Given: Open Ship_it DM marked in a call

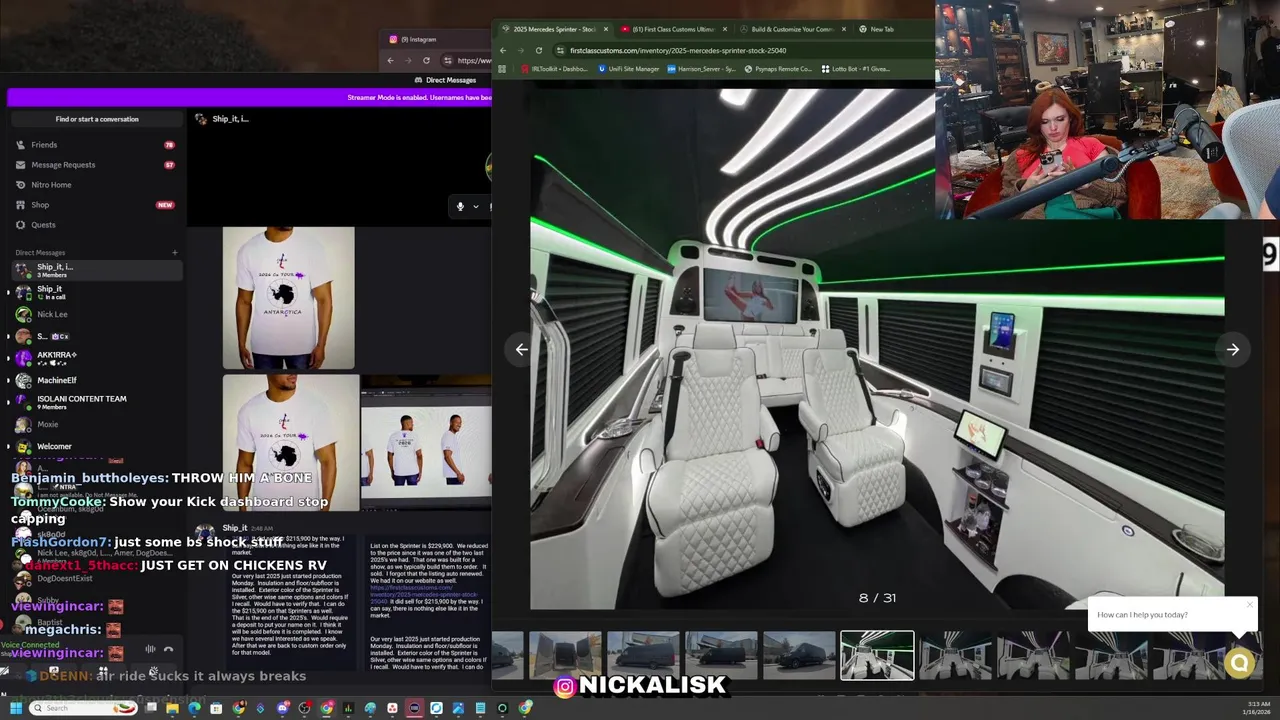Looking at the screenshot, I should click(95, 292).
